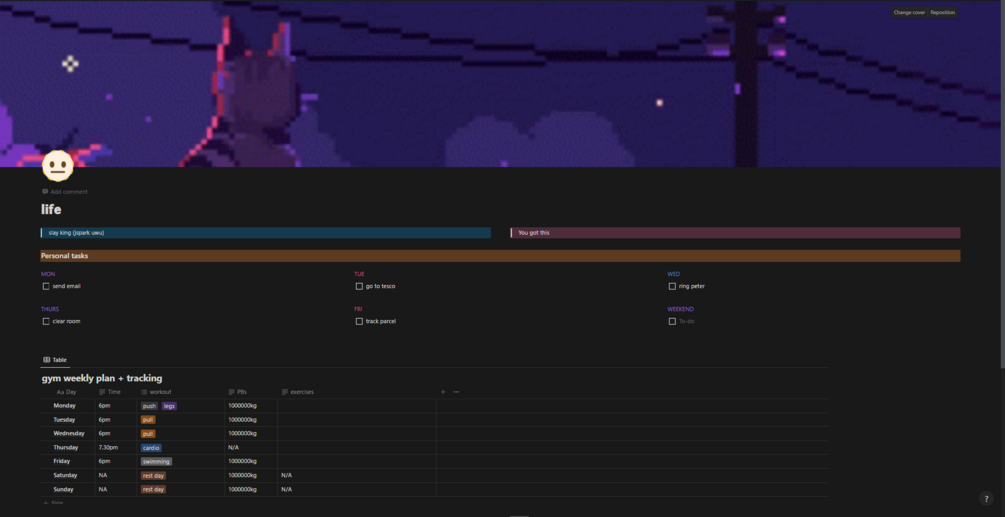Open the three-dot table options menu
The width and height of the screenshot is (1005, 517).
point(456,392)
